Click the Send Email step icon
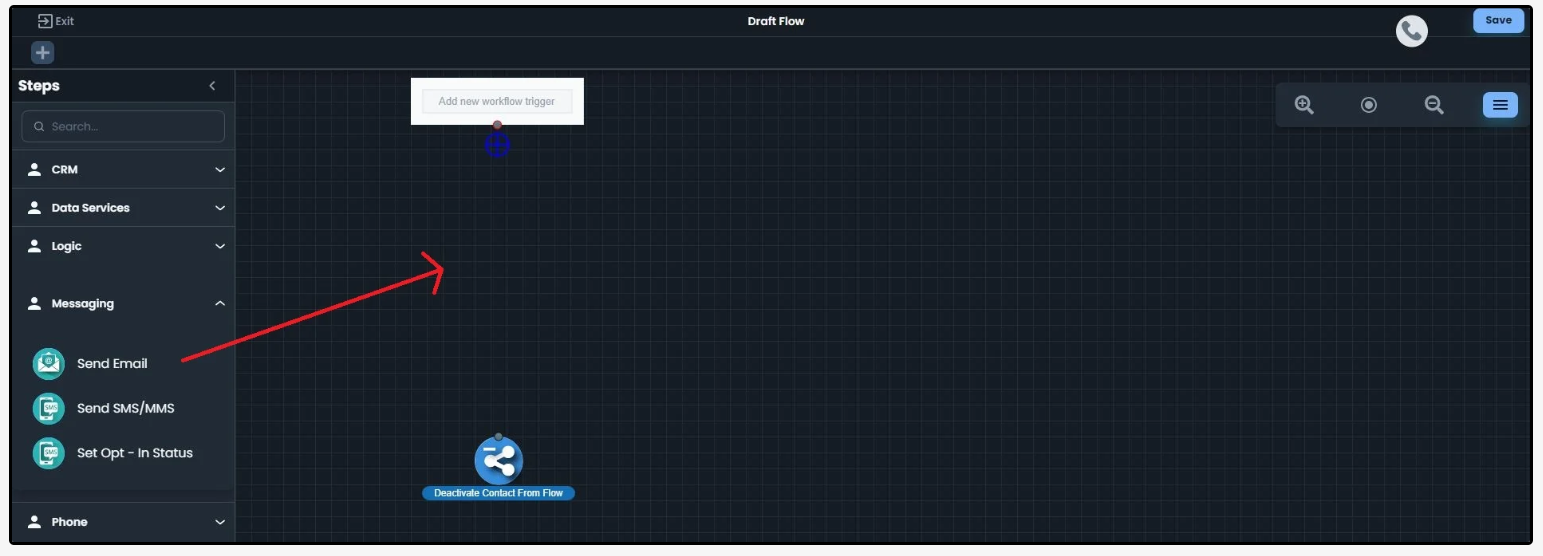This screenshot has width=1543, height=556. (x=48, y=364)
